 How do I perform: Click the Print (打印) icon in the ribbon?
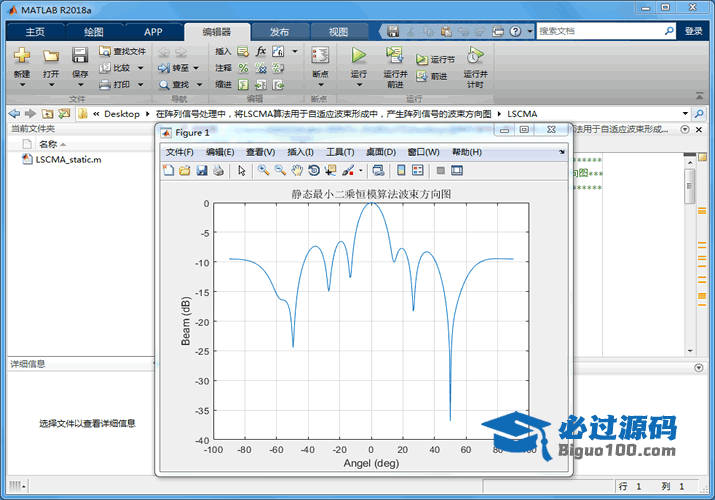105,85
